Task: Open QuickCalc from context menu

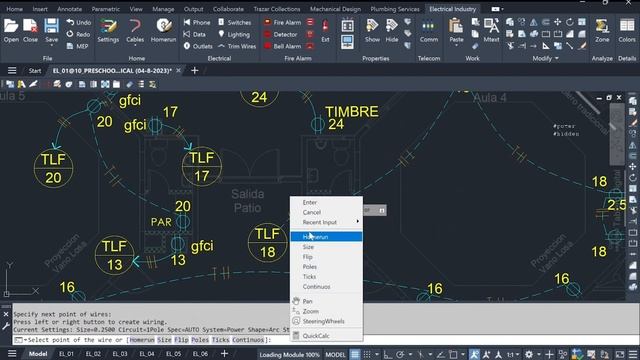Action: pyautogui.click(x=326, y=336)
